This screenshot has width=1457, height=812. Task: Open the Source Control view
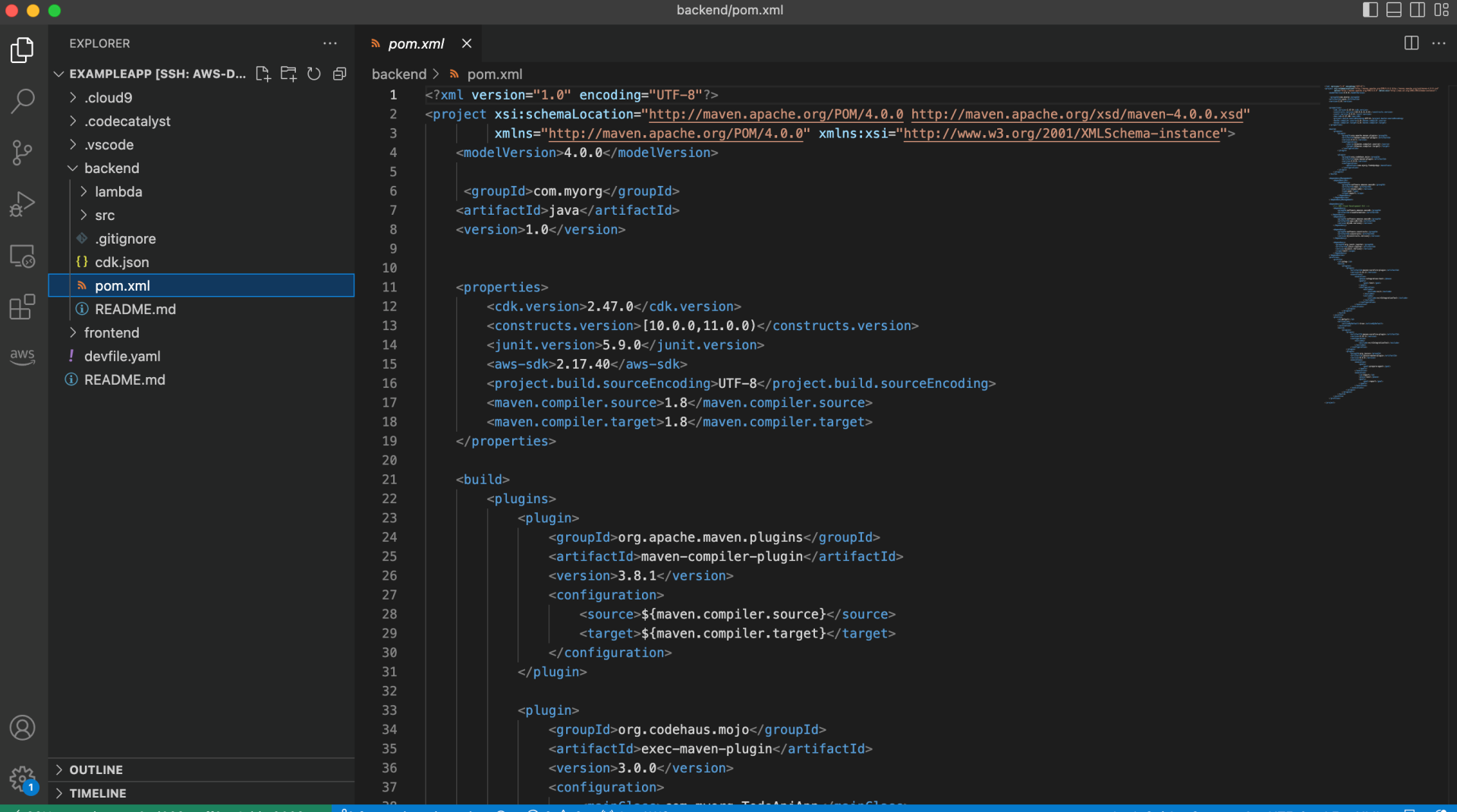23,153
